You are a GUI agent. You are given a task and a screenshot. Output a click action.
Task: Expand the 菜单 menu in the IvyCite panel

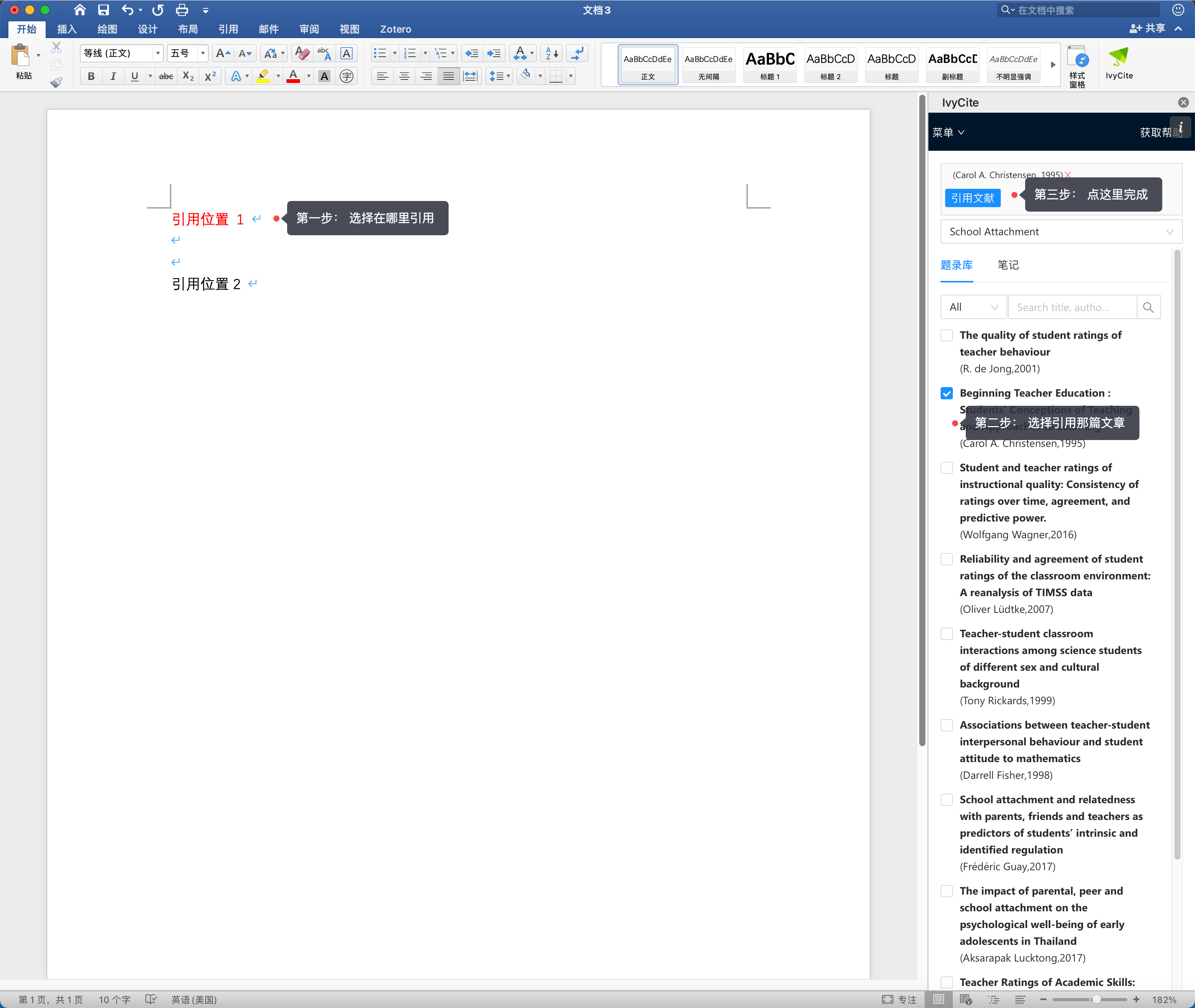pos(948,132)
